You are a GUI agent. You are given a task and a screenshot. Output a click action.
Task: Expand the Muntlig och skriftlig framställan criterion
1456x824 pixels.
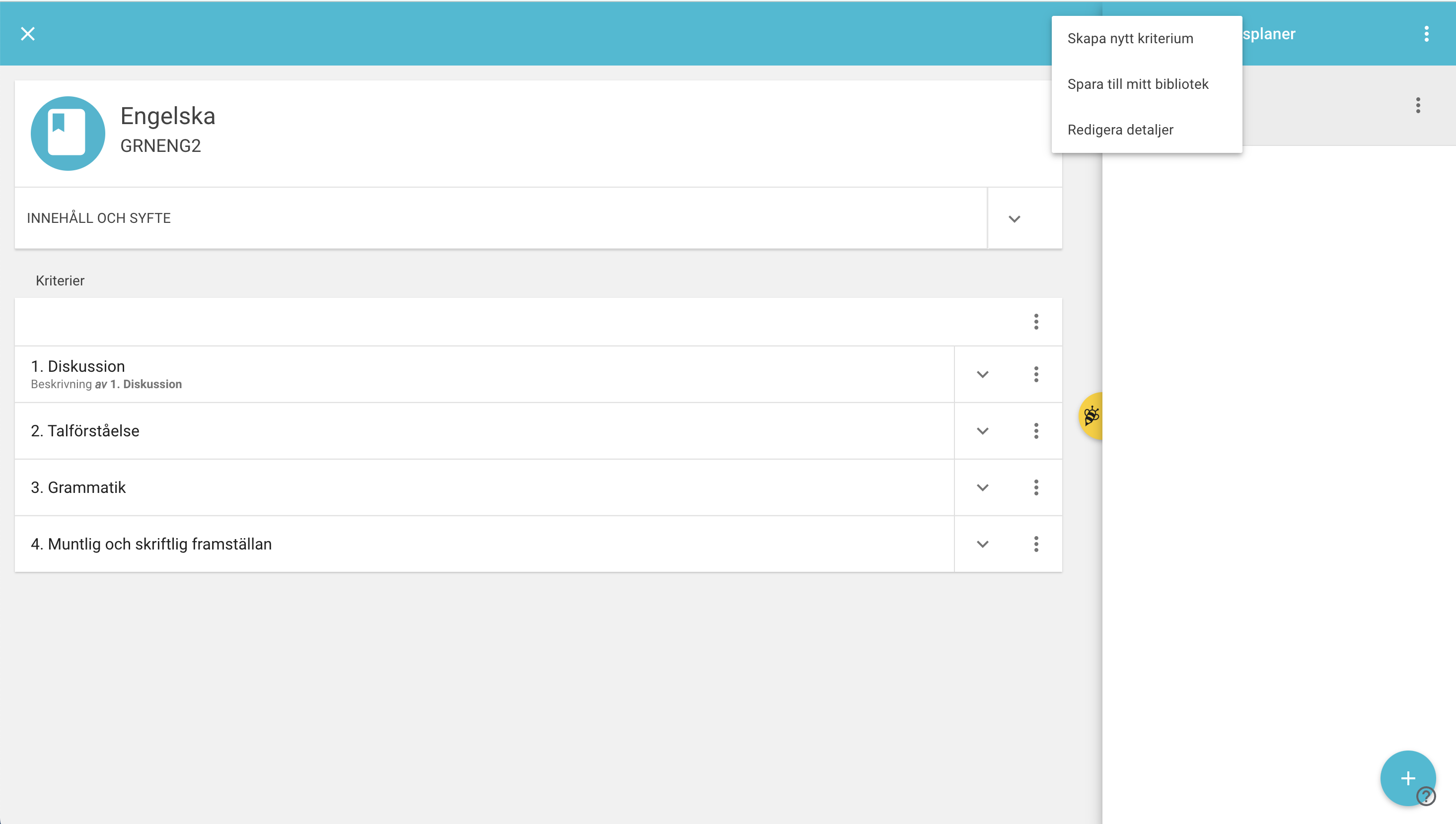point(982,544)
